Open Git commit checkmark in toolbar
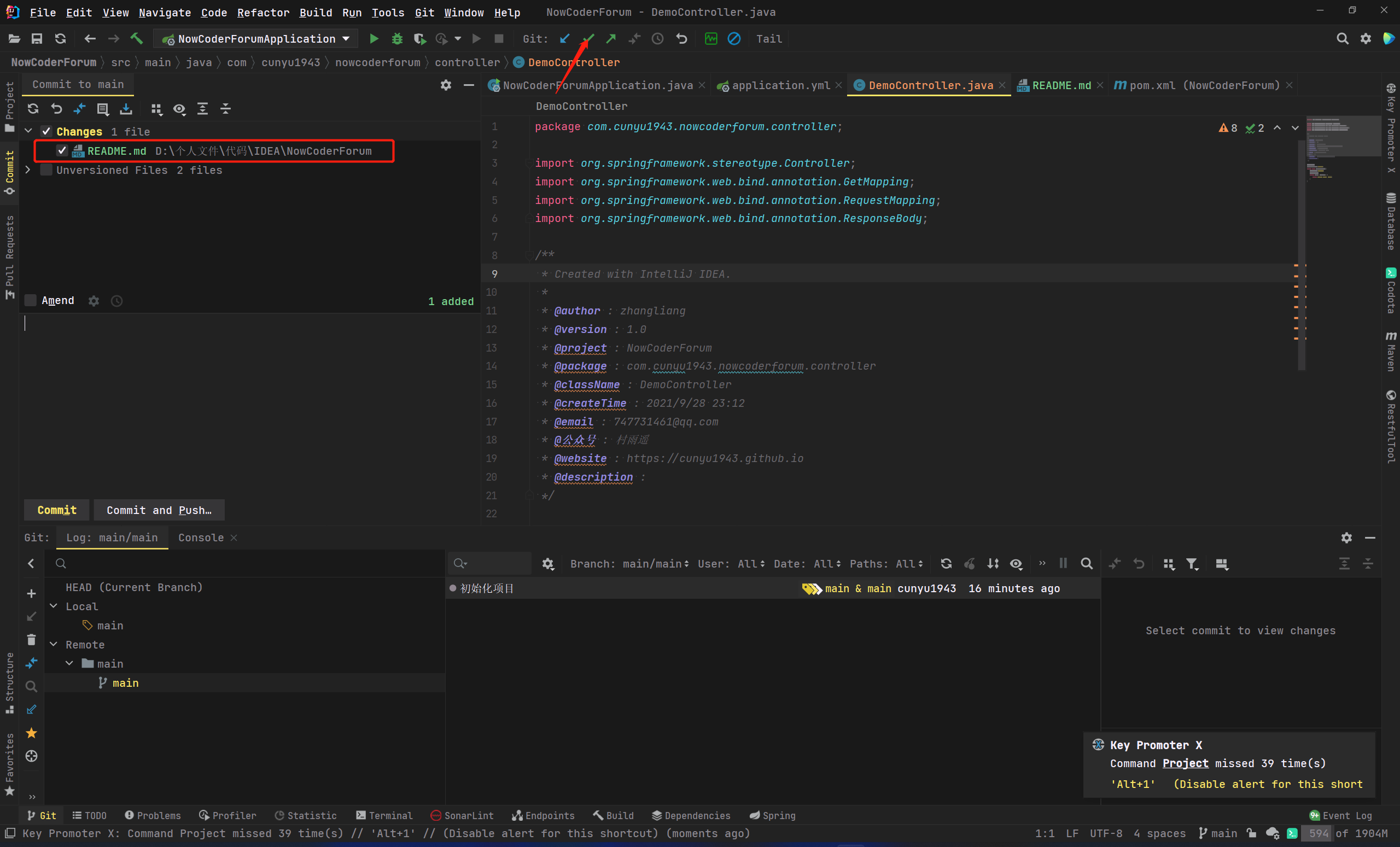This screenshot has width=1400, height=847. tap(588, 39)
